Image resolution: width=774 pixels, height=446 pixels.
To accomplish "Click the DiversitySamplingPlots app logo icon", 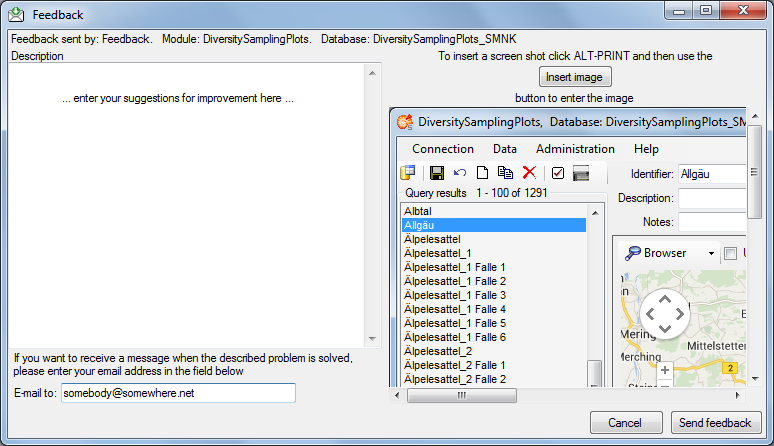I will pyautogui.click(x=405, y=121).
